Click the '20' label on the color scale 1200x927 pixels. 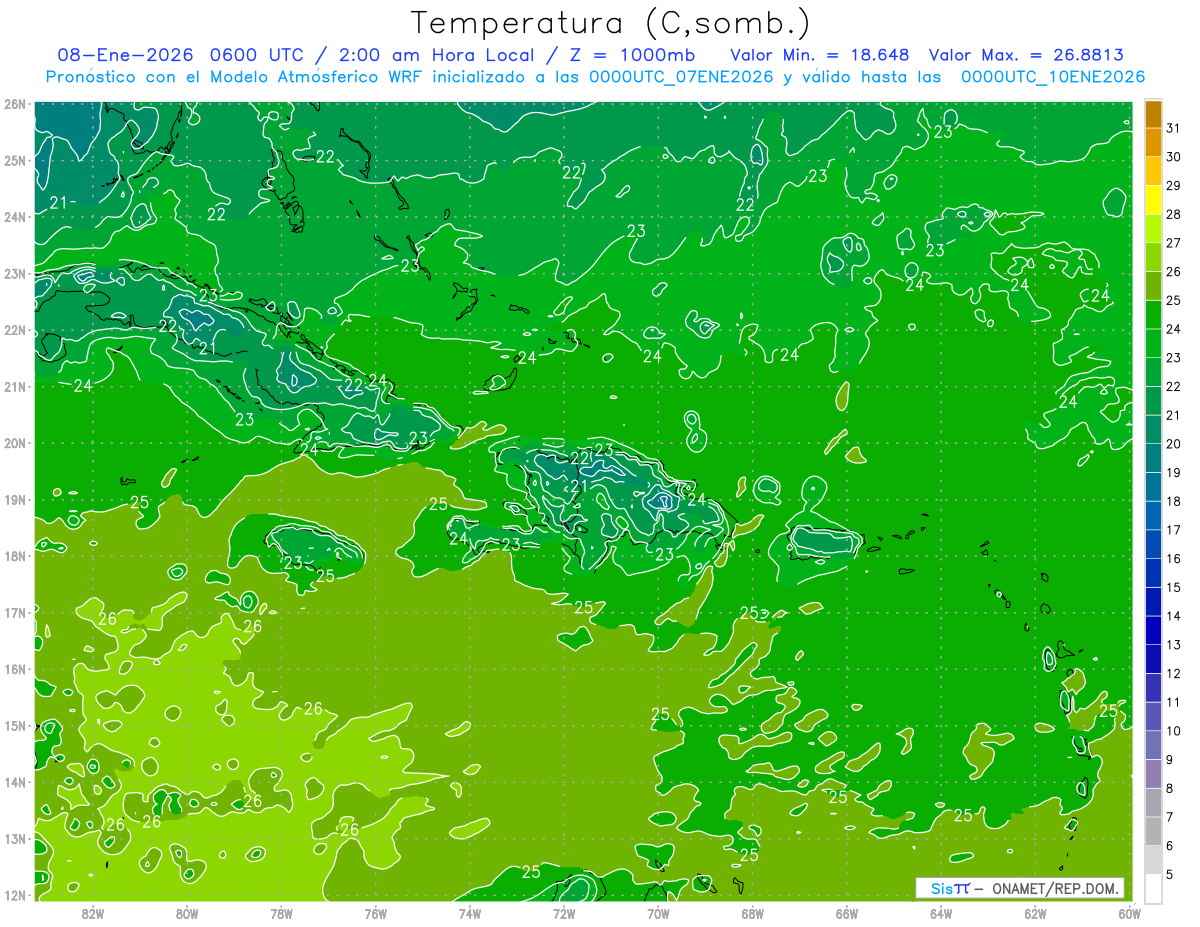tap(1174, 444)
